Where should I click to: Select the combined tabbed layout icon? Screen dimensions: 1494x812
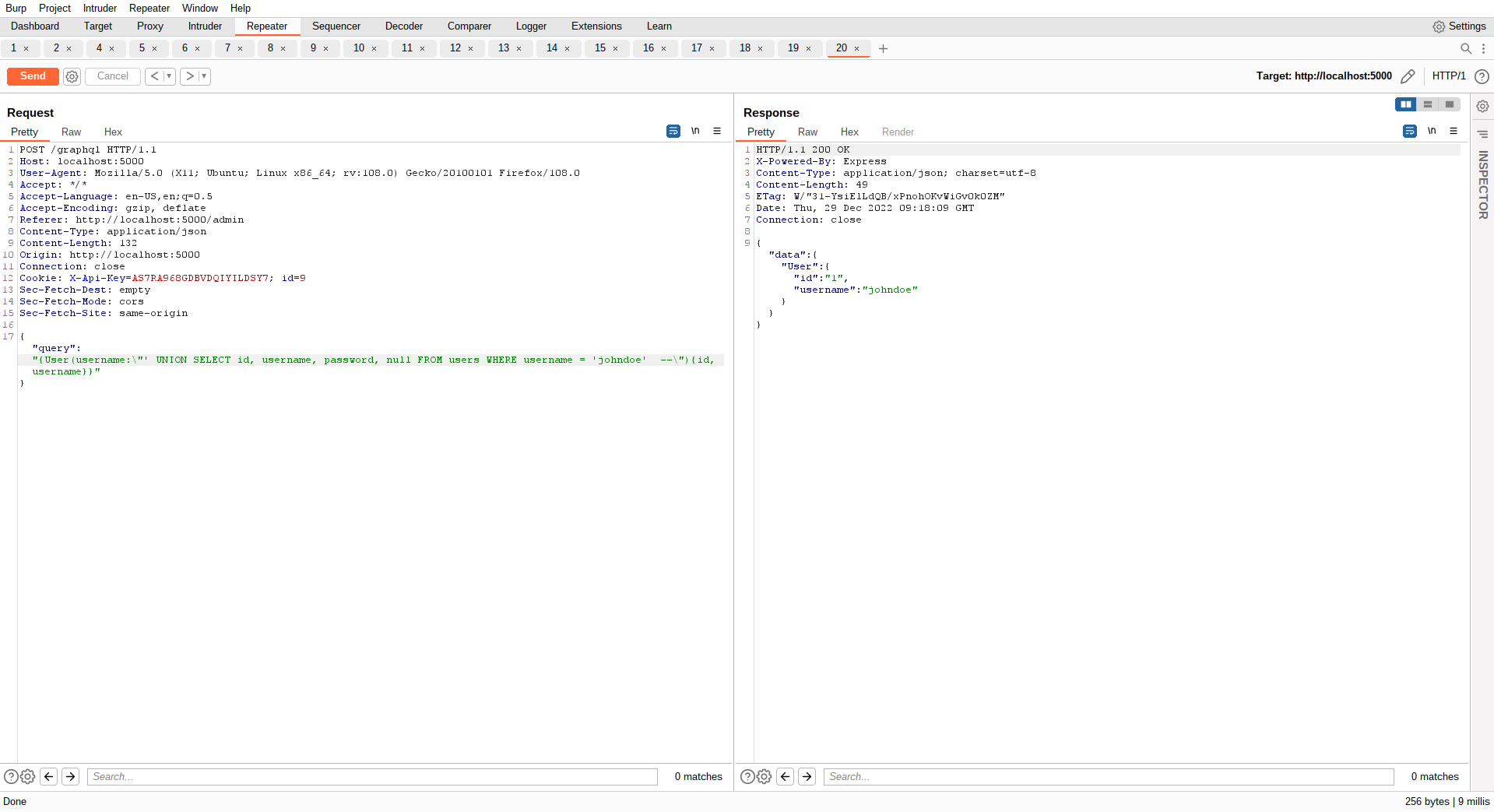[1450, 104]
